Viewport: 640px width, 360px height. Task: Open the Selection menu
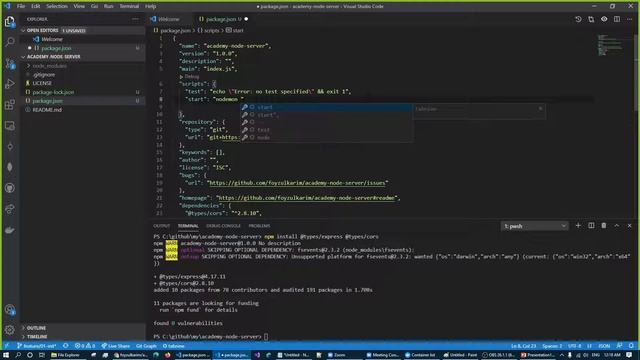click(57, 6)
